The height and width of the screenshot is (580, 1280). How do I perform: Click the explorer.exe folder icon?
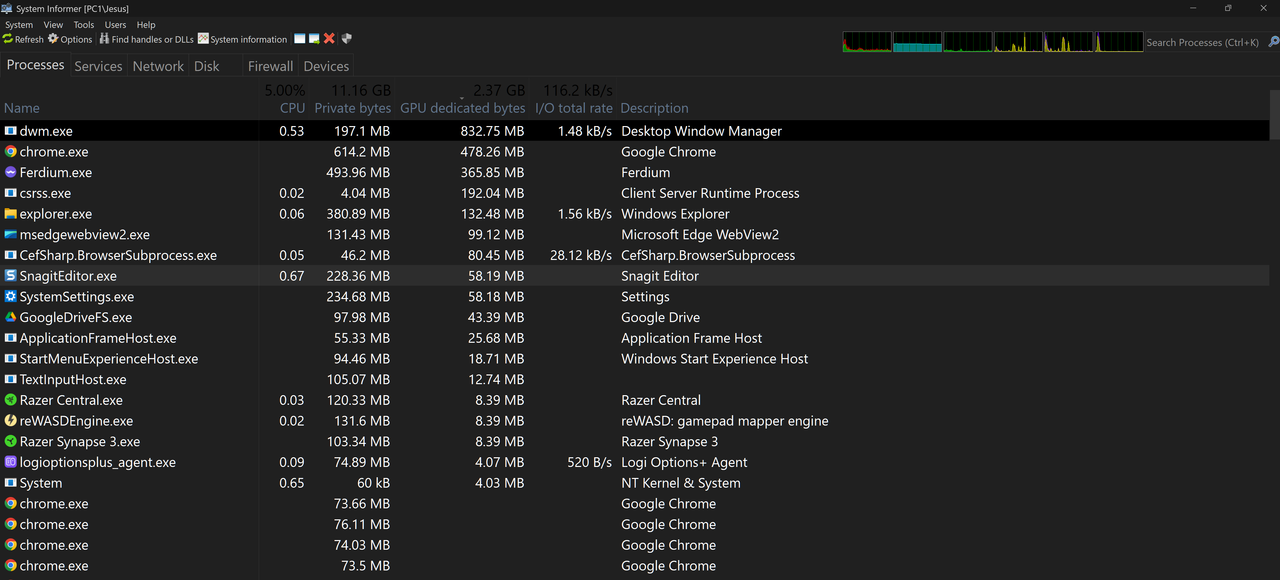click(x=10, y=214)
